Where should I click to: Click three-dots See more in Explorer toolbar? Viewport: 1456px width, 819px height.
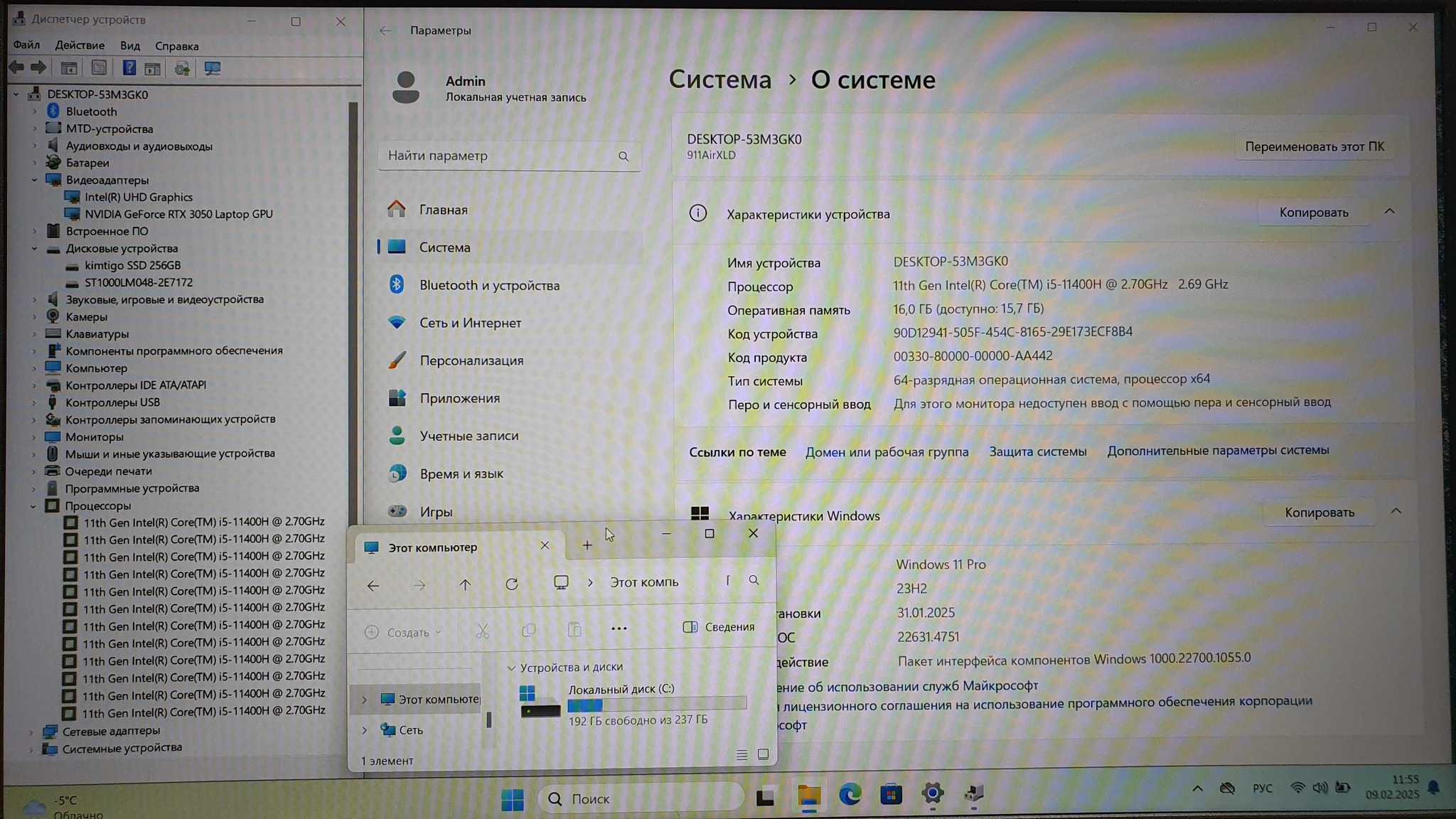coord(619,628)
